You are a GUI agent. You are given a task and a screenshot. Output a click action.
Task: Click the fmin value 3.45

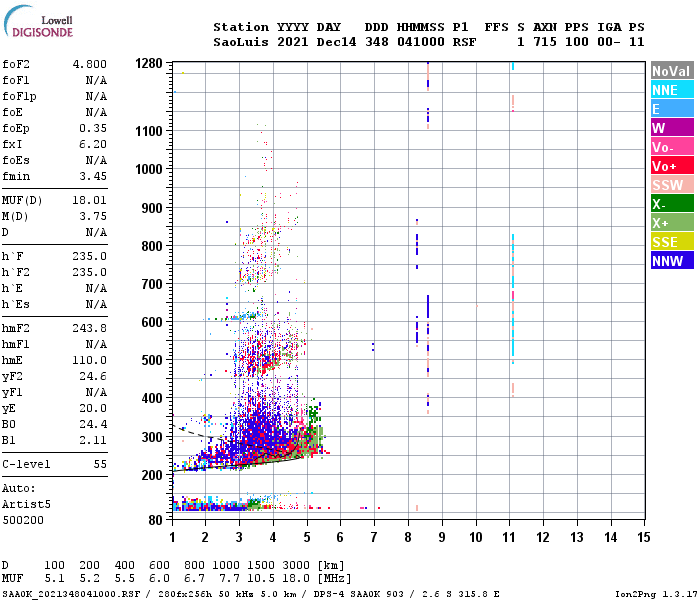(93, 176)
